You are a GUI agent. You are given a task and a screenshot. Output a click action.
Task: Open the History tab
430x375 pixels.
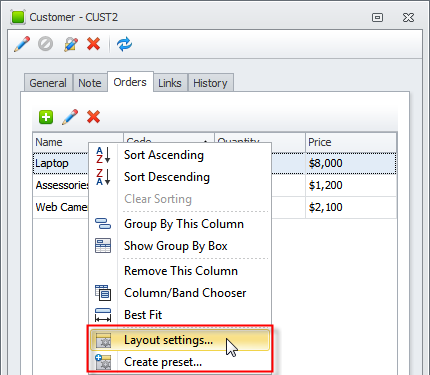click(210, 83)
